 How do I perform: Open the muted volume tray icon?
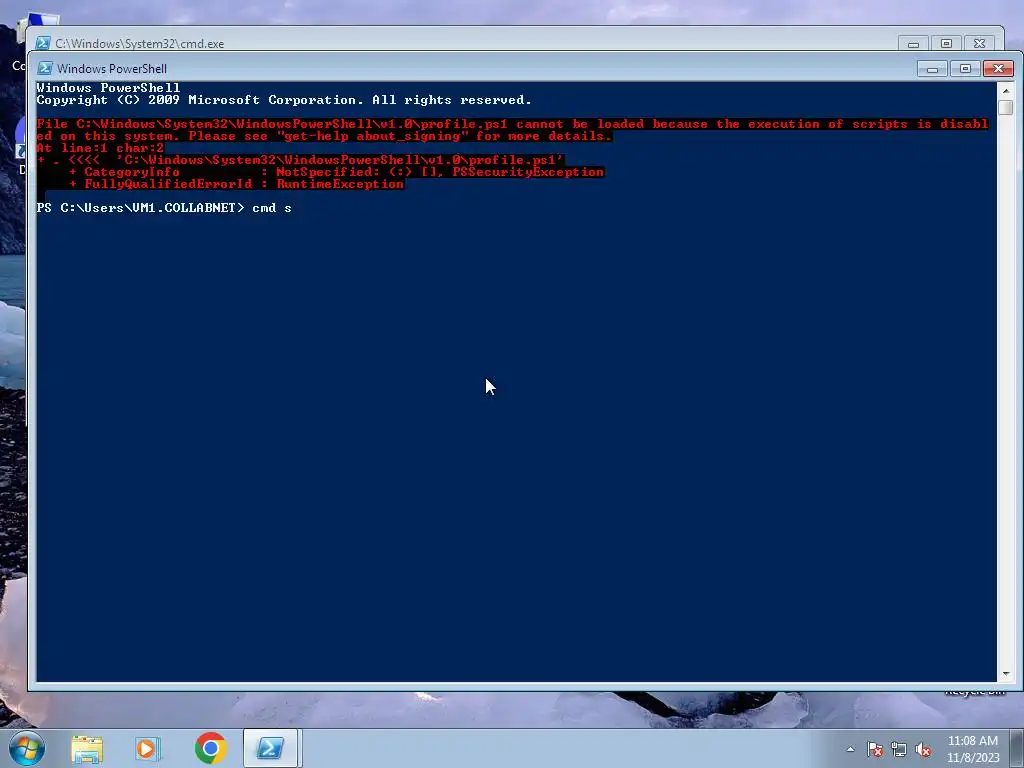coord(923,750)
